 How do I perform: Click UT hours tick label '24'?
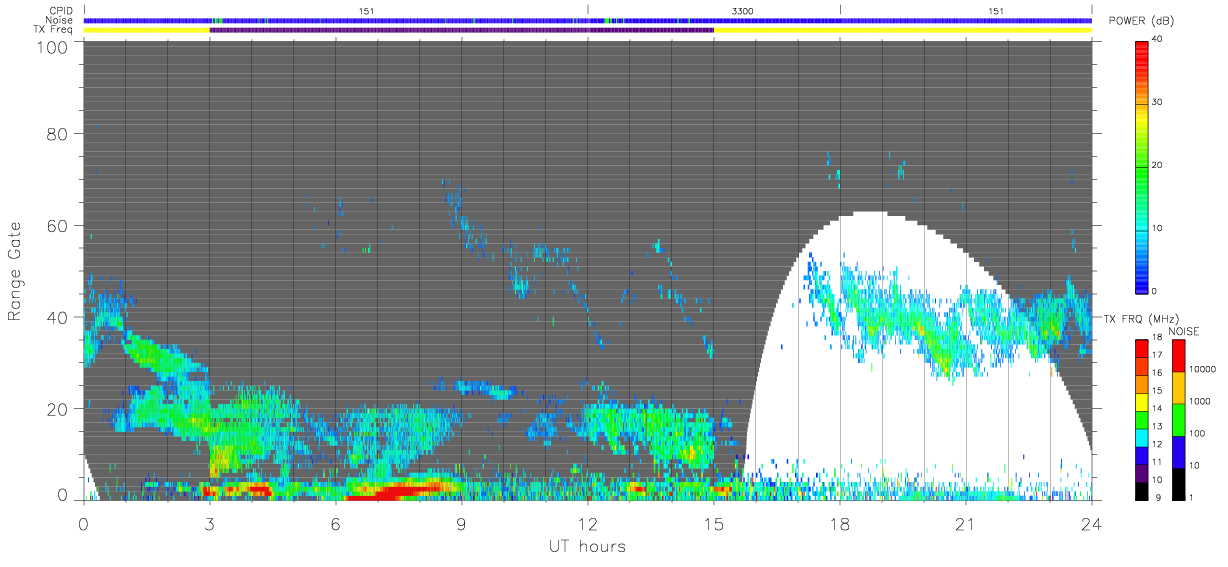tap(1092, 523)
